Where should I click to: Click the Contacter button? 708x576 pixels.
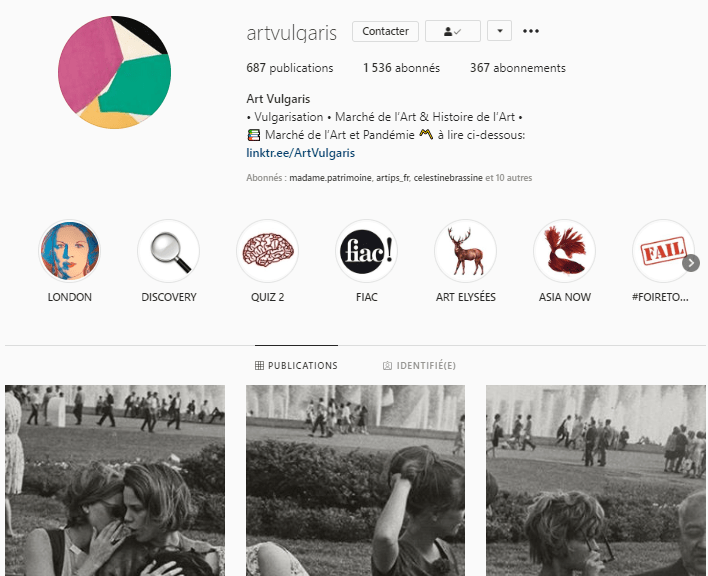point(385,31)
